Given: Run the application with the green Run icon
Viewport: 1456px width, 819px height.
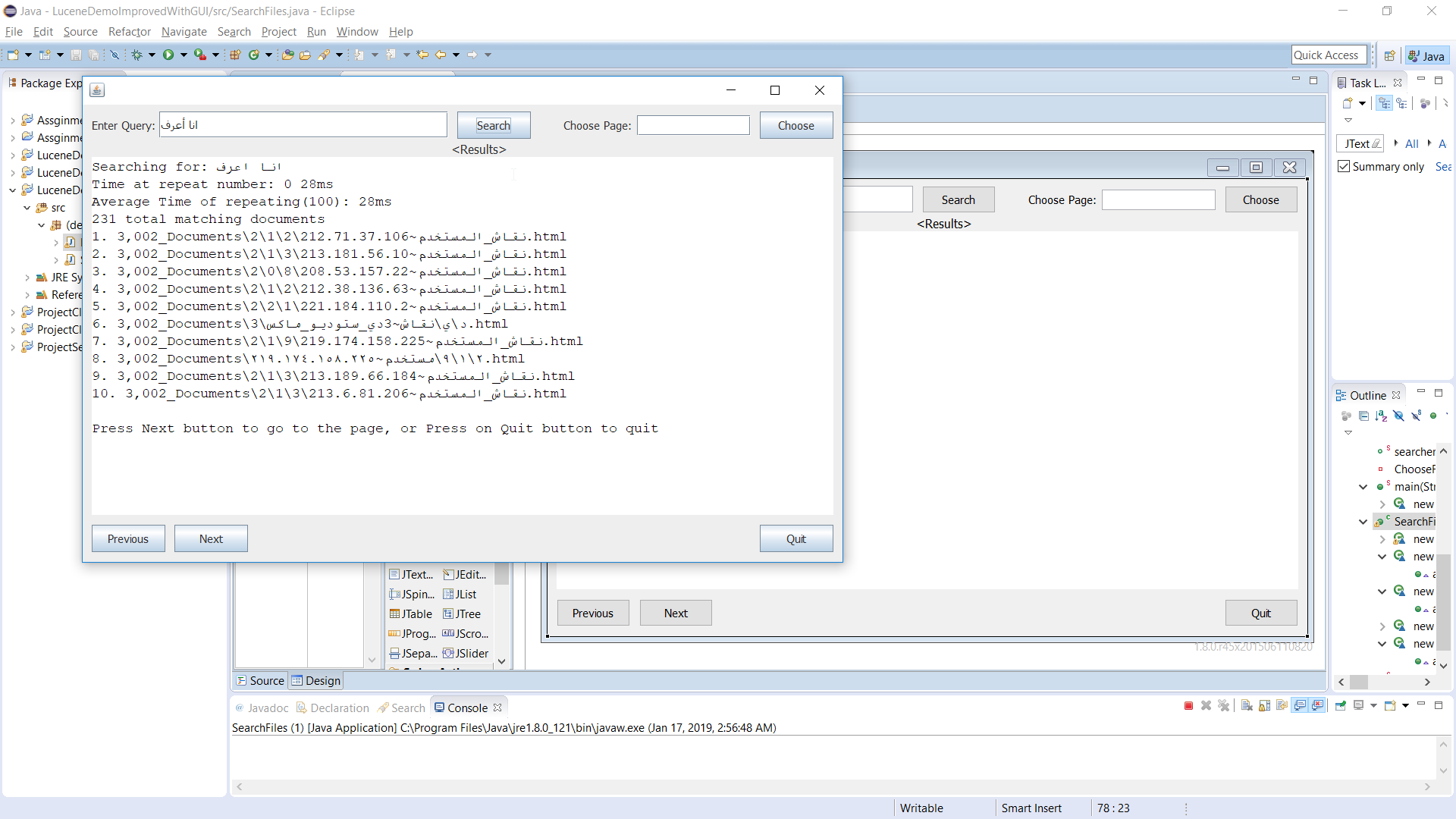Looking at the screenshot, I should [x=168, y=55].
